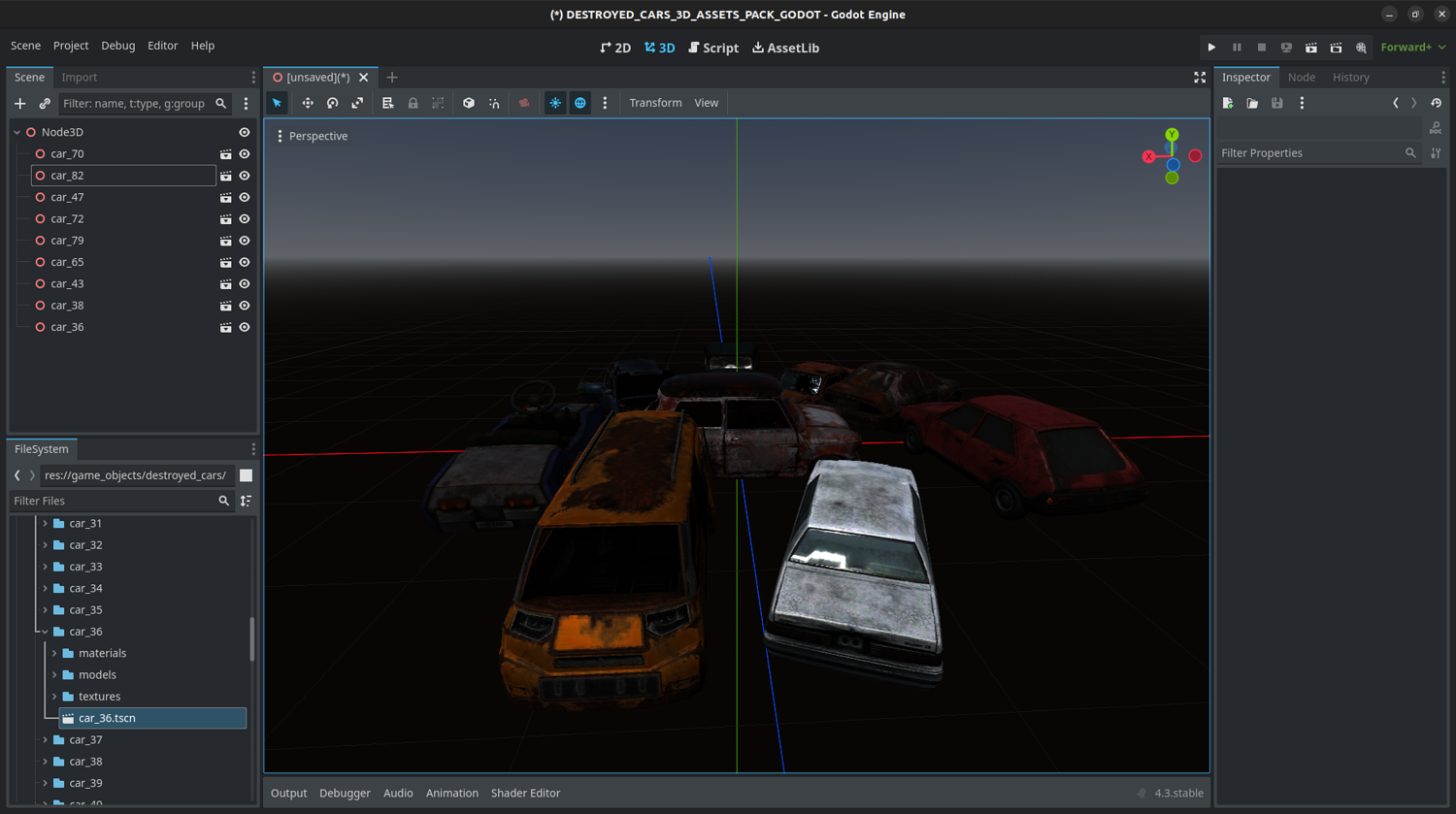Screen dimensions: 1456x814
Task: Load an existing resource in Inspector
Action: pos(1253,103)
